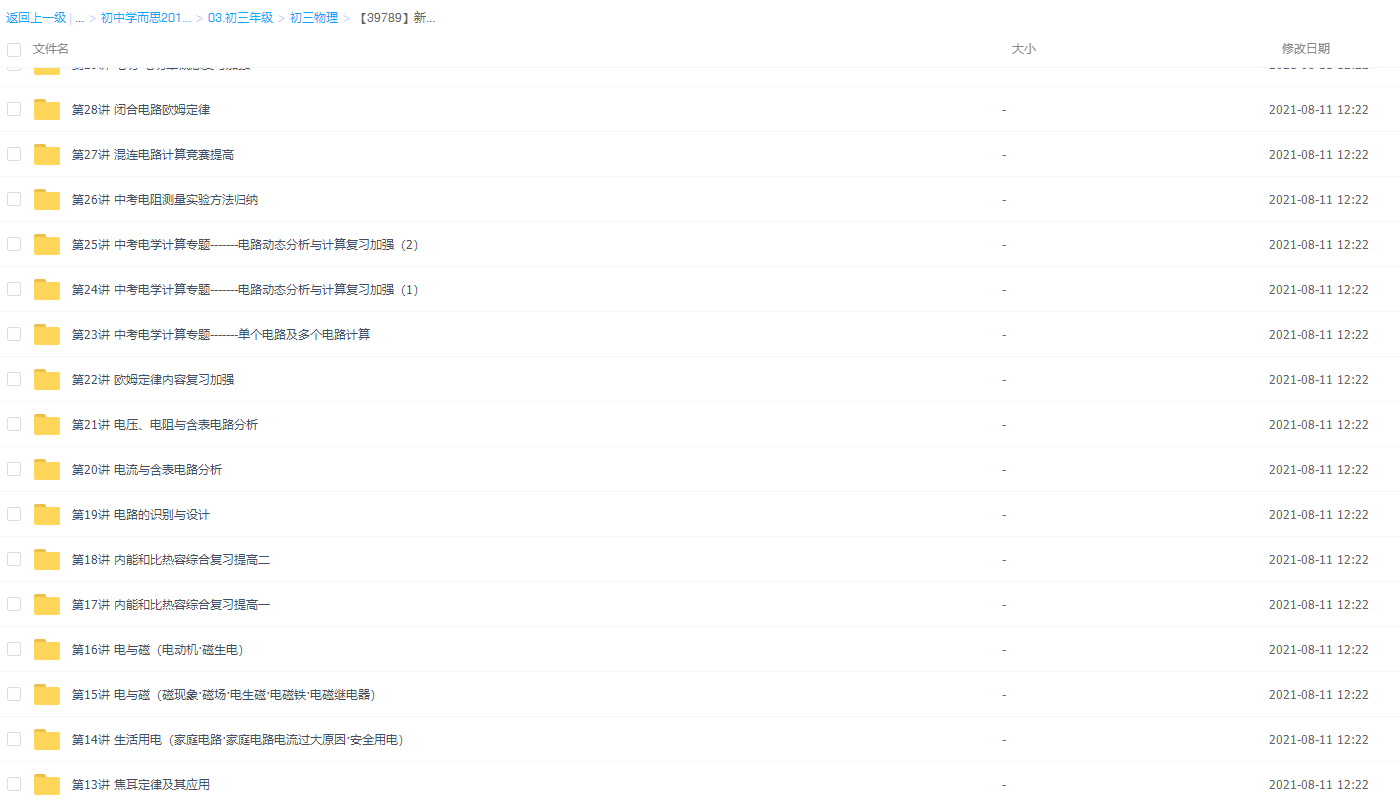Screen dimensions: 1400x802
Task: Toggle the select-all checkbox beside 文件名
Action: pos(14,49)
